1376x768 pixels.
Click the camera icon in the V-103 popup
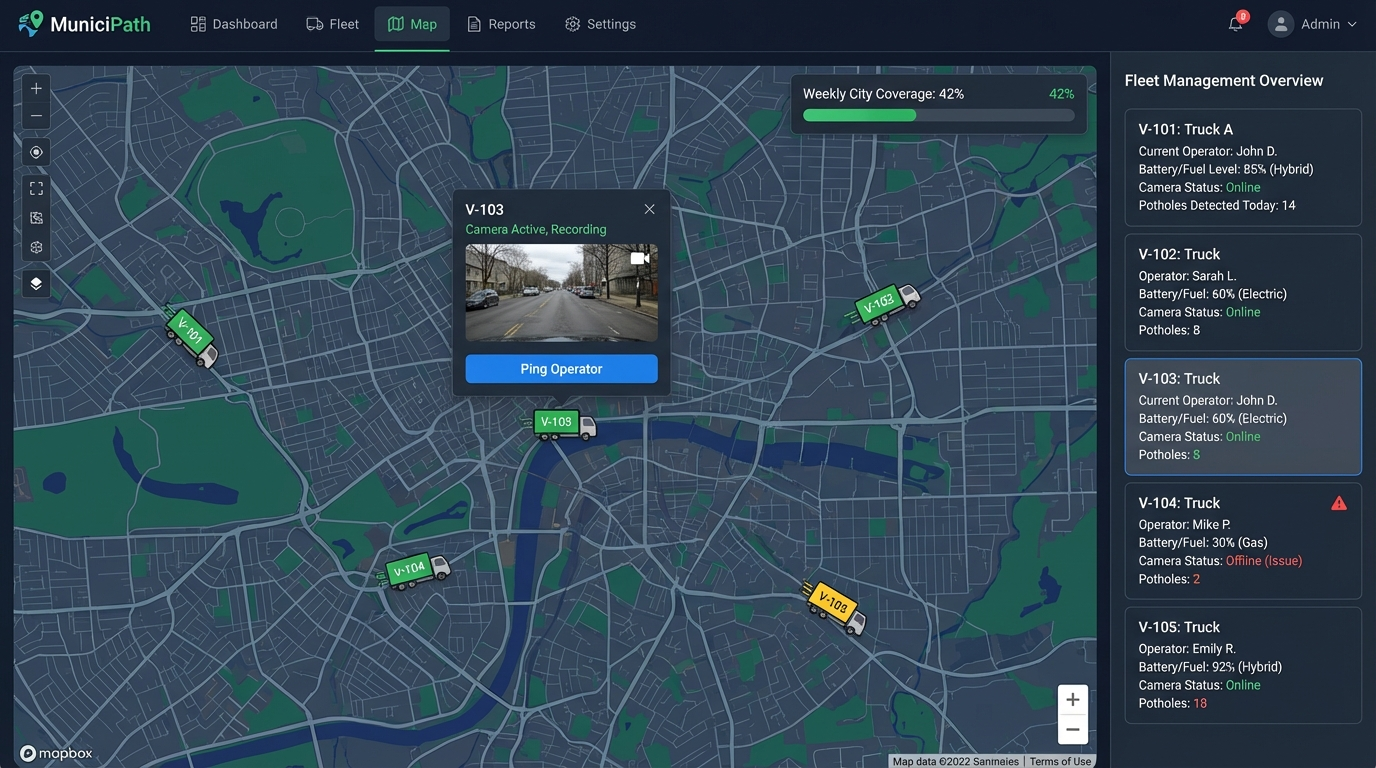coord(639,257)
